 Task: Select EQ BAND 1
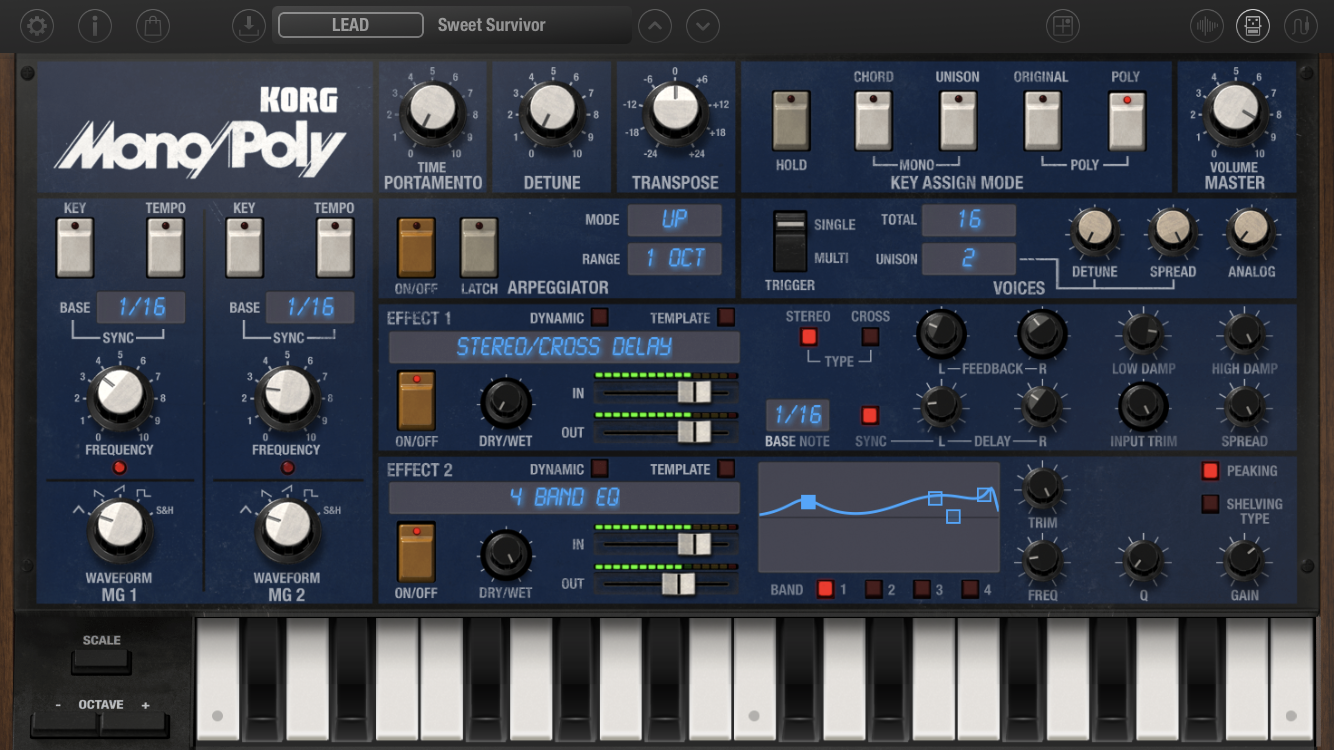tap(825, 589)
